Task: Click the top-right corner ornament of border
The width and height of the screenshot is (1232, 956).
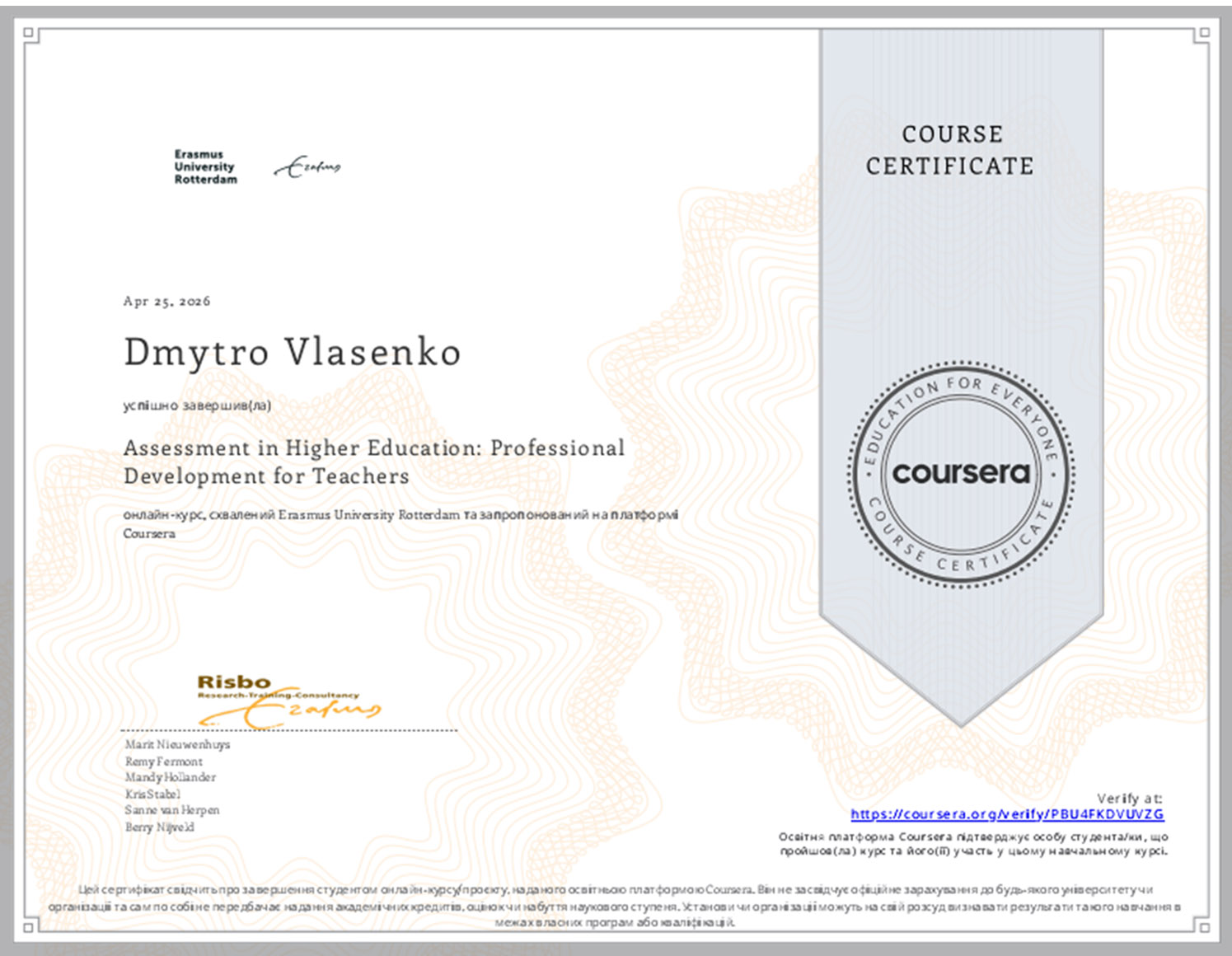Action: click(1202, 34)
